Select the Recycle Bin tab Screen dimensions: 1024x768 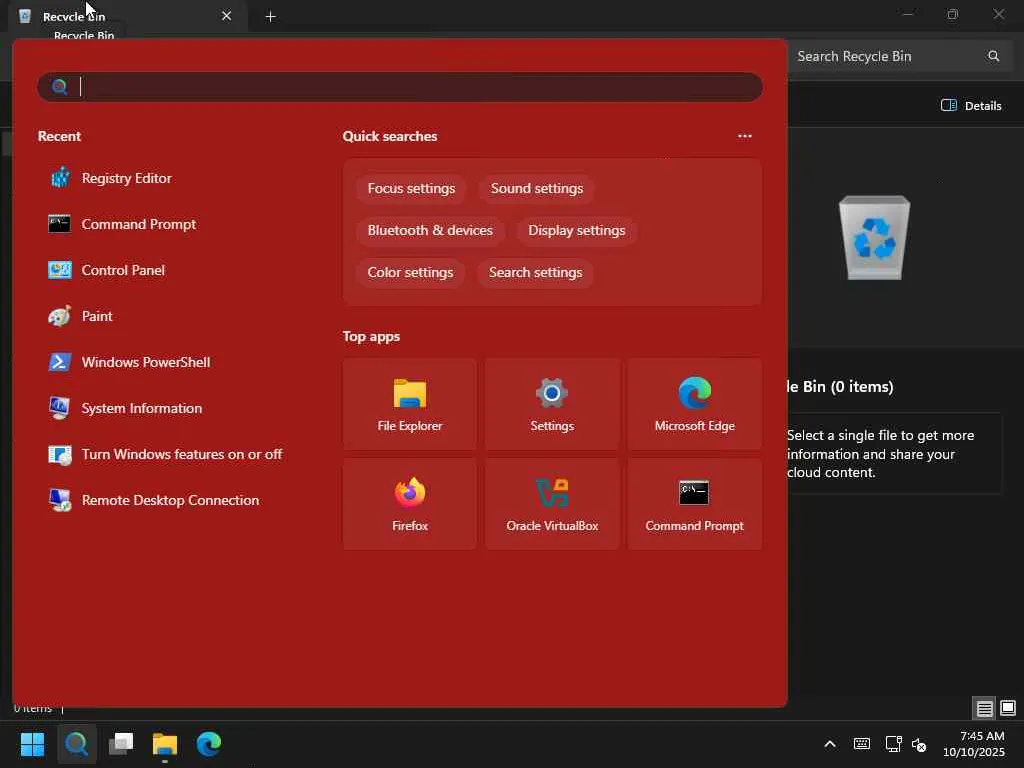(128, 16)
